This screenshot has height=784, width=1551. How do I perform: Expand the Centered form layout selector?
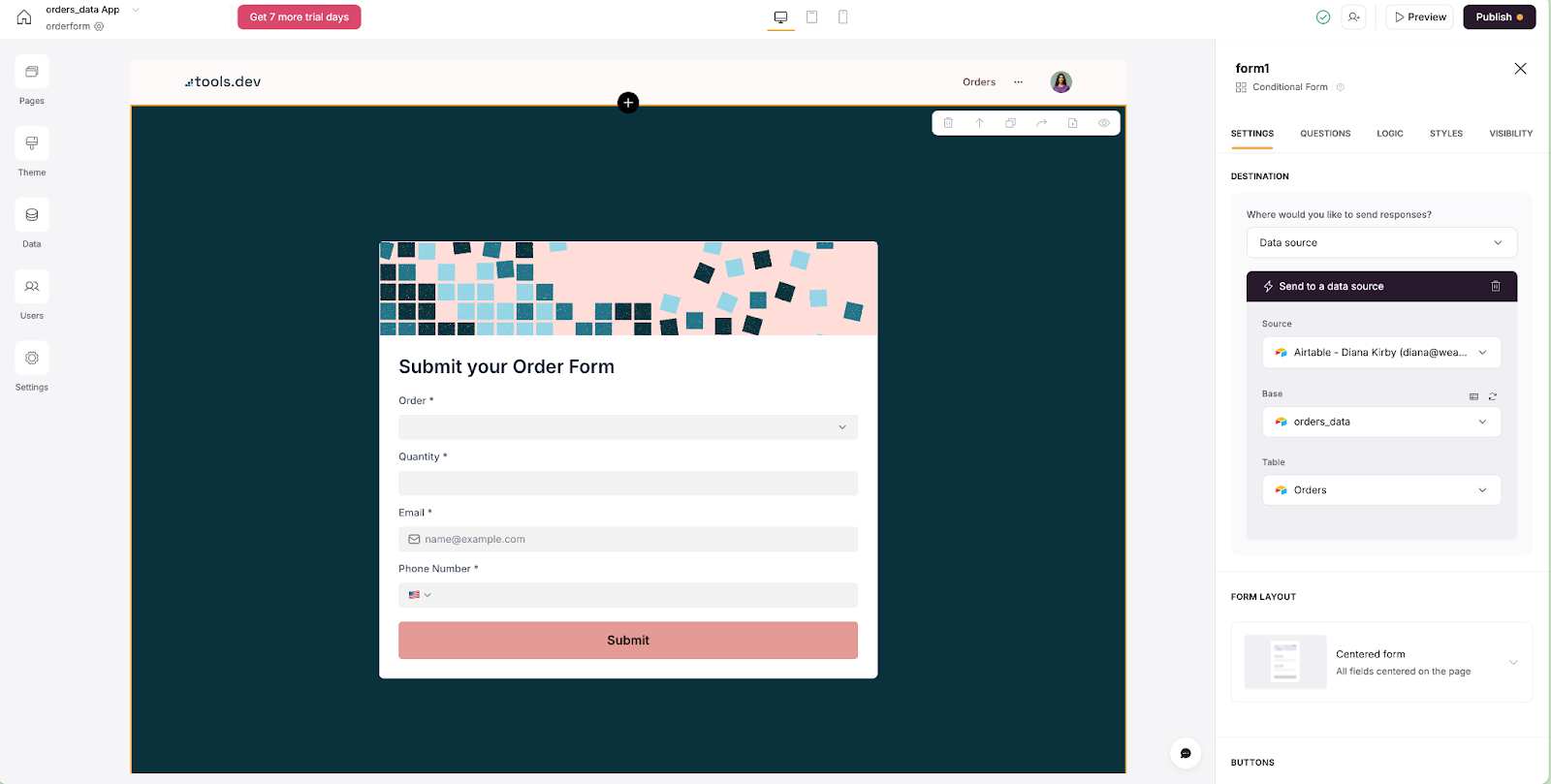tap(1381, 662)
